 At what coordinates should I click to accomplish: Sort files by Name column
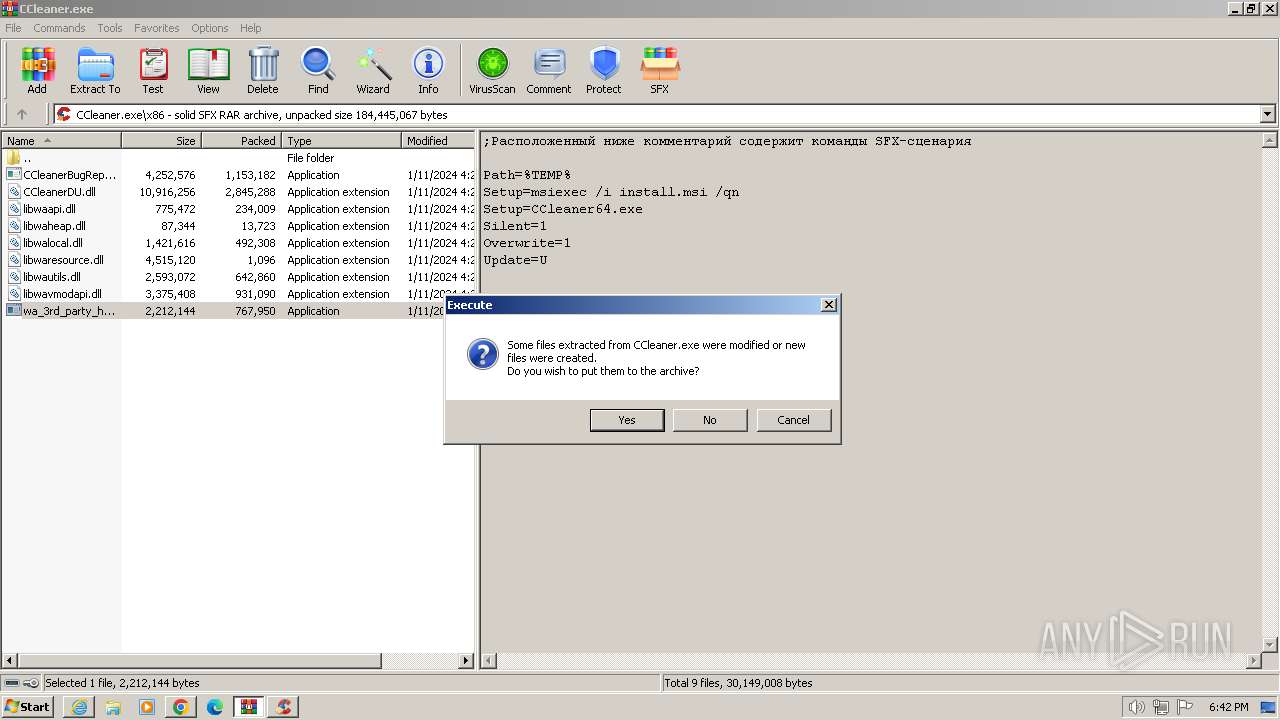pos(61,141)
